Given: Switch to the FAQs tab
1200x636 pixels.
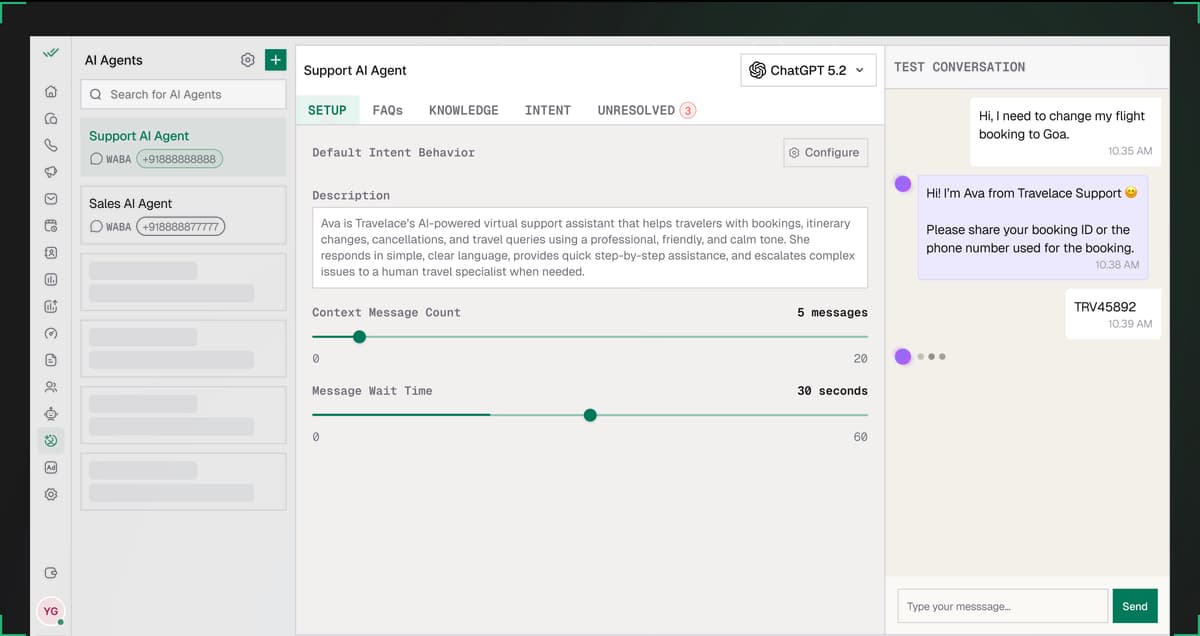Looking at the screenshot, I should point(388,110).
